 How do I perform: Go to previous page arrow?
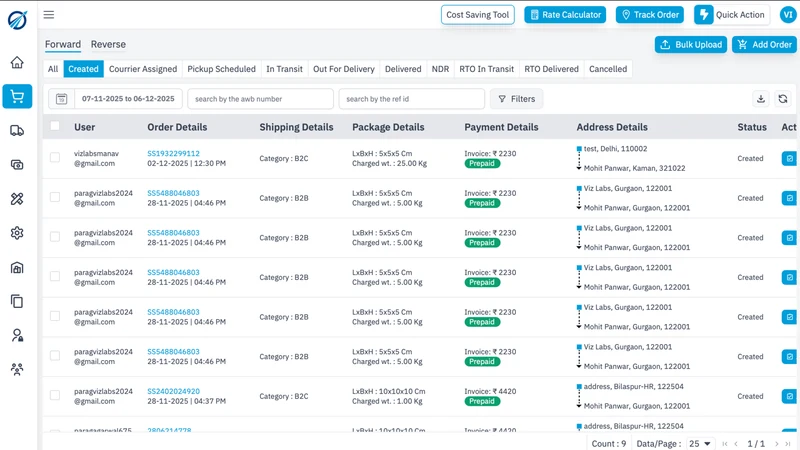pos(736,444)
